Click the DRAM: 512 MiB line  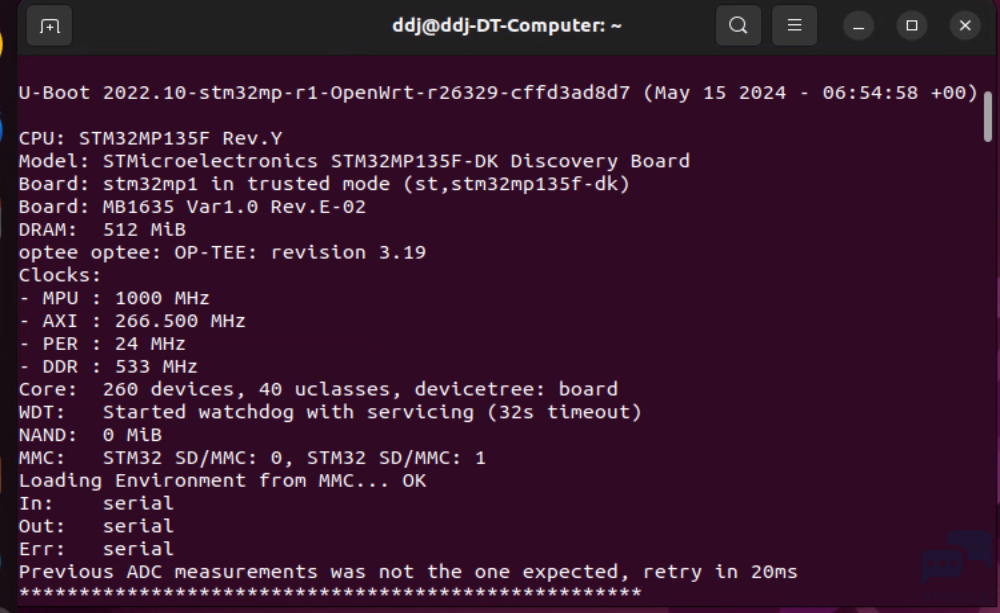click(102, 230)
